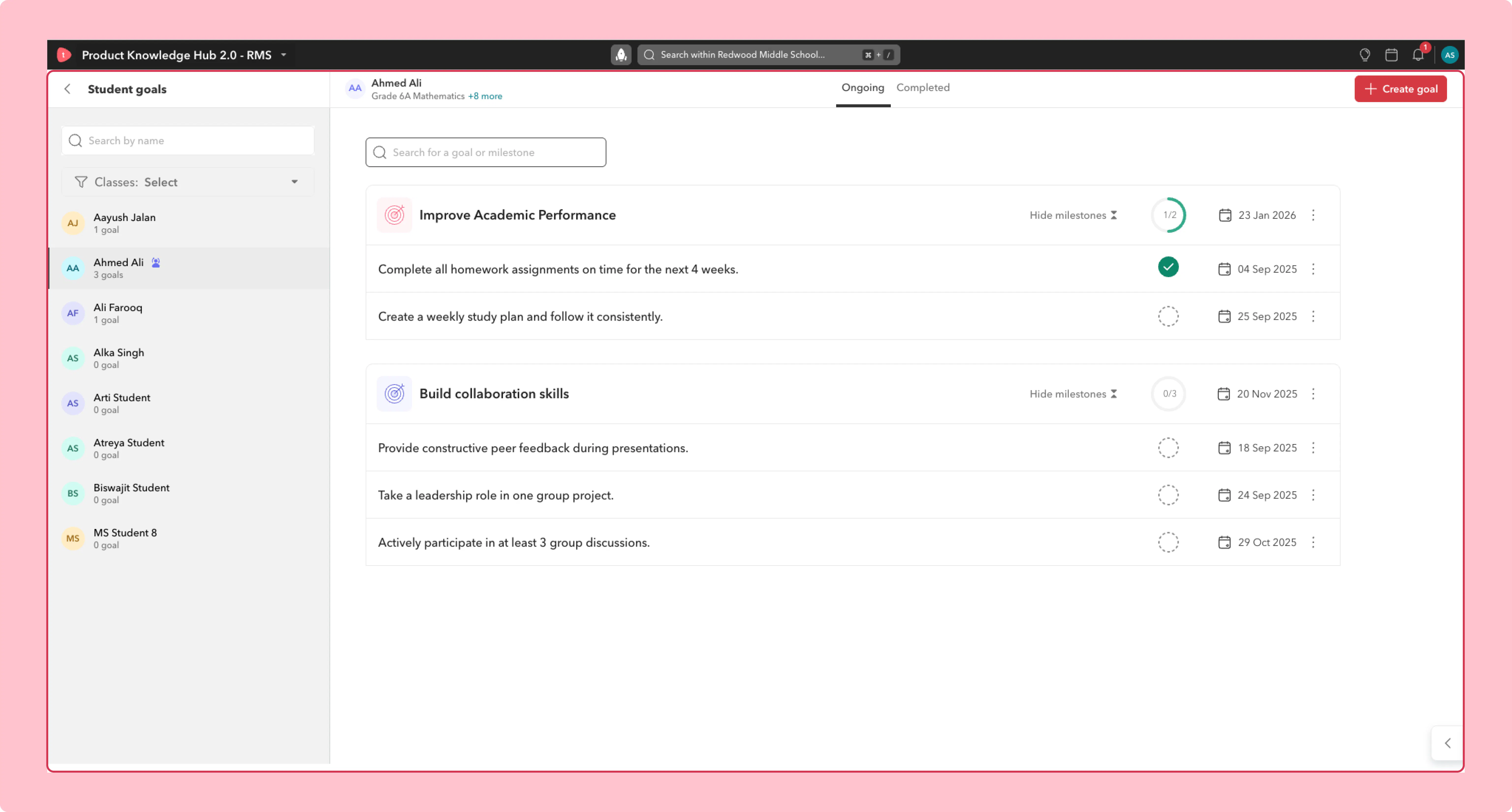Screen dimensions: 1512x812
Task: Open the due date calendar for 18 Sep 2025
Action: [x=1224, y=448]
